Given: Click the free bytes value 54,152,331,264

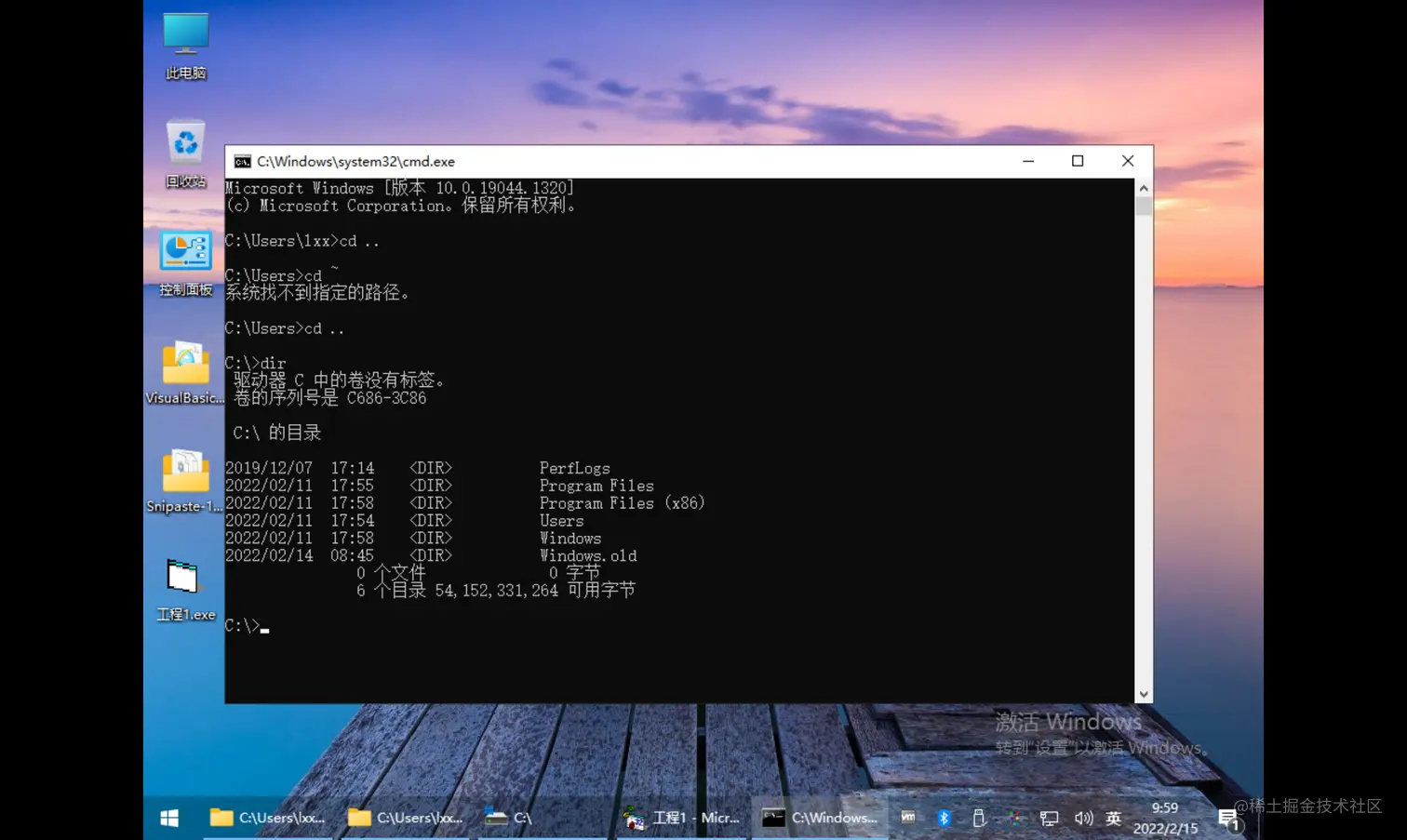Looking at the screenshot, I should point(497,591).
